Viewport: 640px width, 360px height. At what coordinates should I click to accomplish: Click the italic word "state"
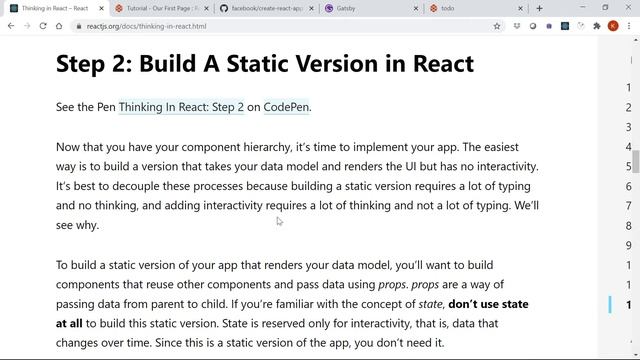[x=430, y=304]
